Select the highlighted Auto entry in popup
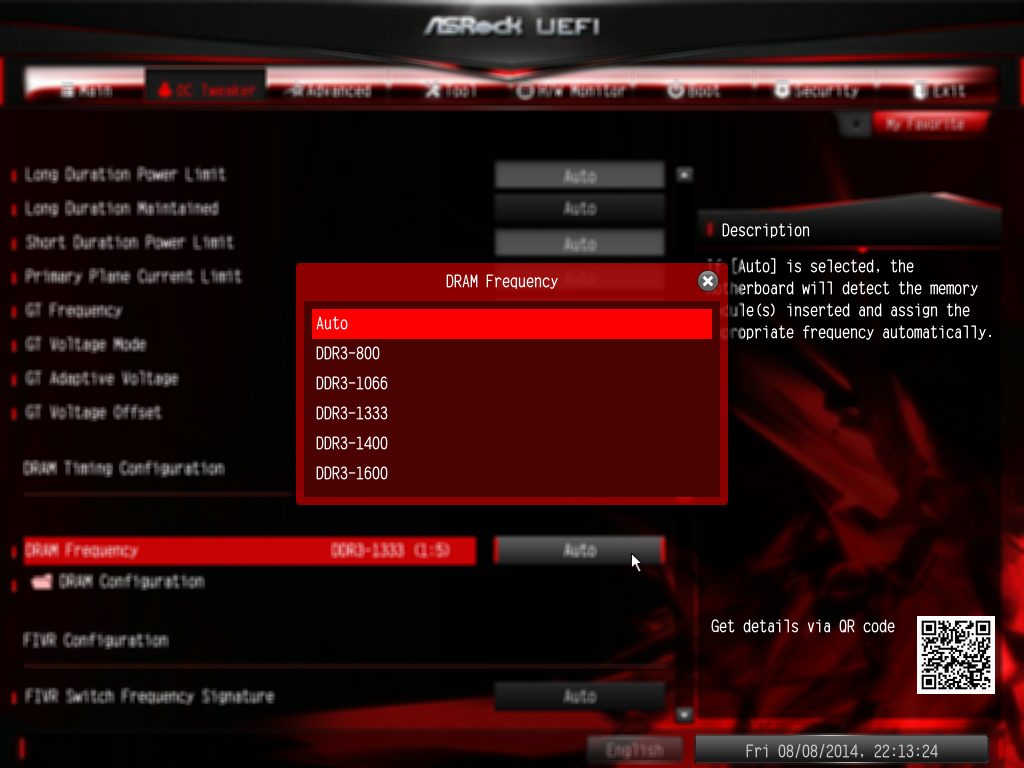 pos(511,324)
